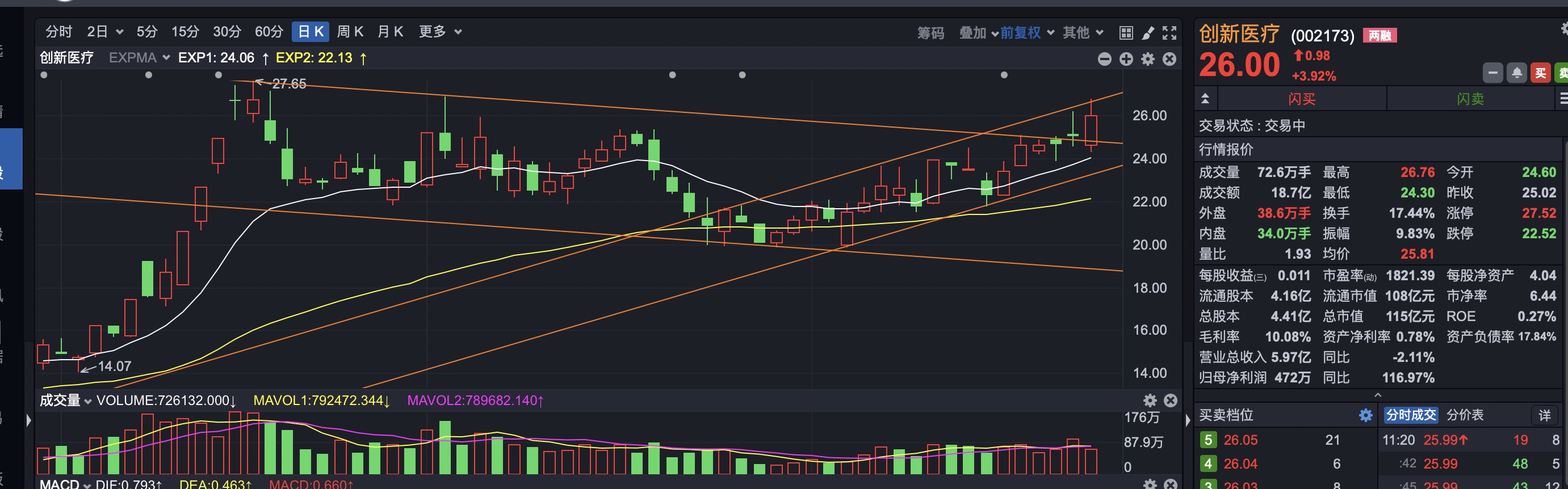The width and height of the screenshot is (1568, 489).
Task: Switch to 分时成交 view
Action: [x=1410, y=415]
